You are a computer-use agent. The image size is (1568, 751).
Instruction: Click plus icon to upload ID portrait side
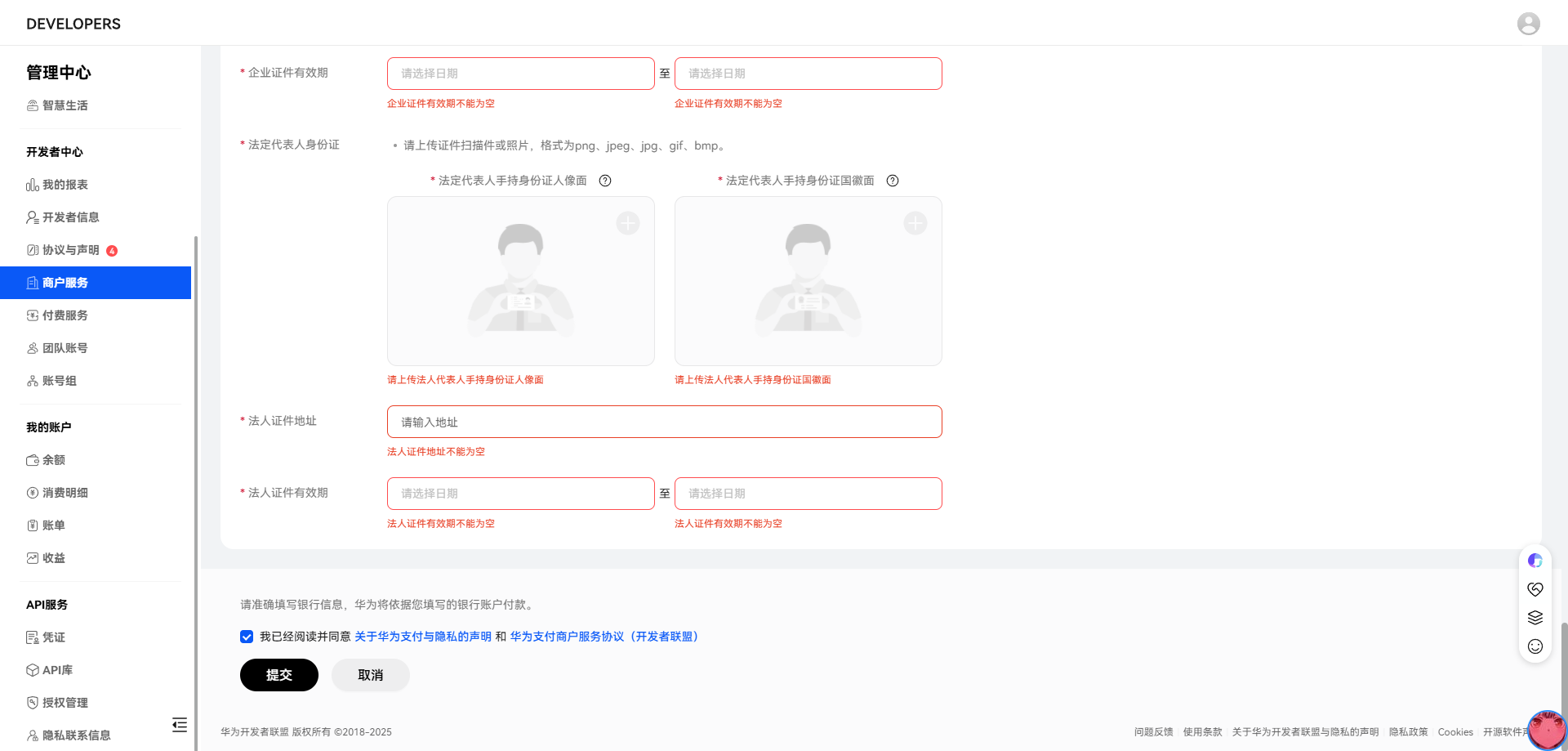[x=628, y=223]
